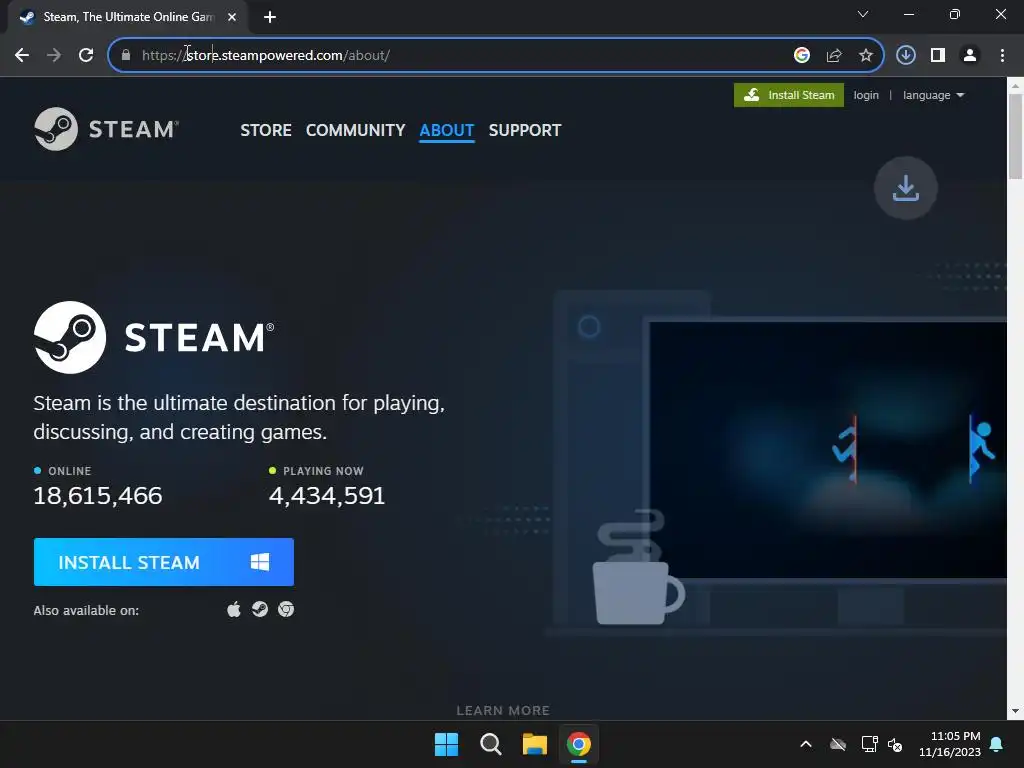Click the page vertical scrollbar thumb
This screenshot has height=768, width=1024.
coord(1016,136)
